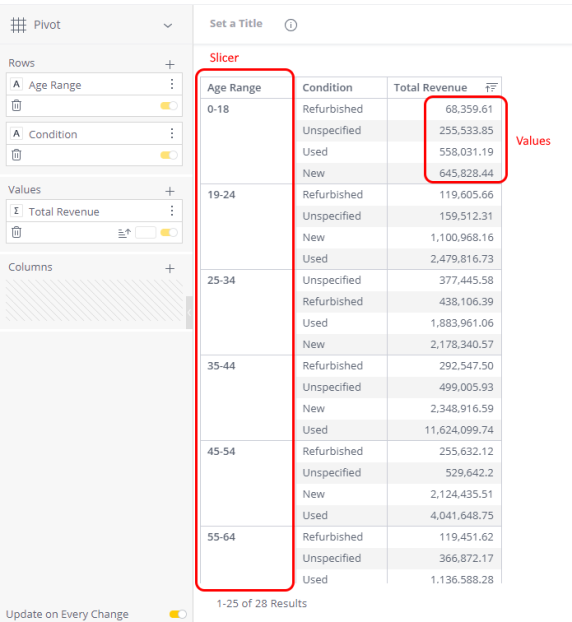Add a new field to Rows
The image size is (572, 622).
pos(170,64)
